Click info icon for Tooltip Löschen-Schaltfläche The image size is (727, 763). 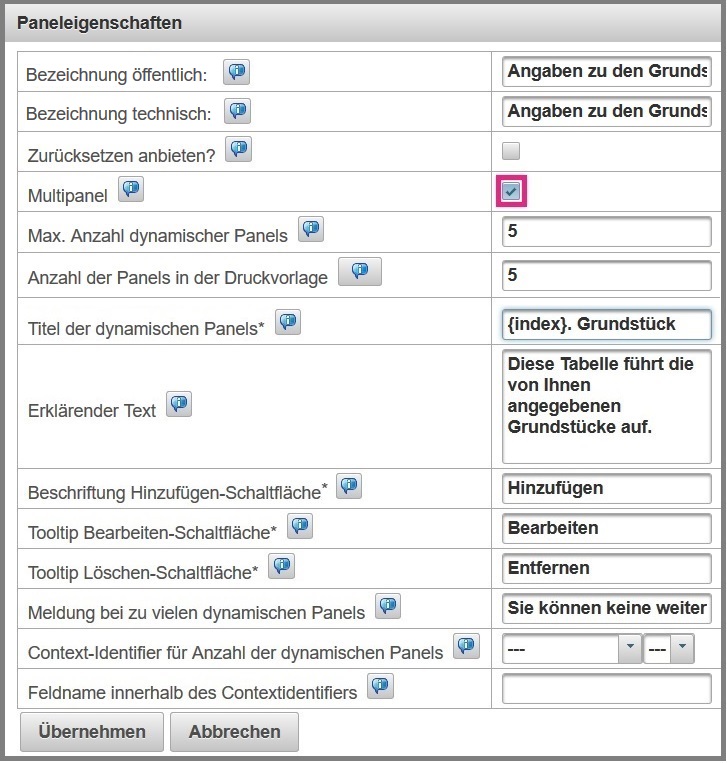coord(282,567)
